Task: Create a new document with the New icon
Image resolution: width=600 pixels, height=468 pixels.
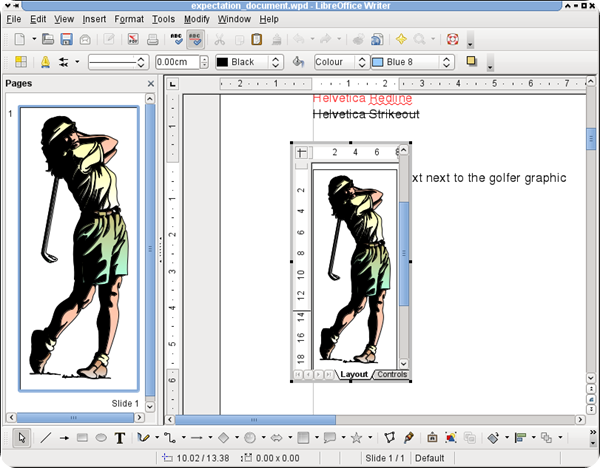Action: [20, 39]
